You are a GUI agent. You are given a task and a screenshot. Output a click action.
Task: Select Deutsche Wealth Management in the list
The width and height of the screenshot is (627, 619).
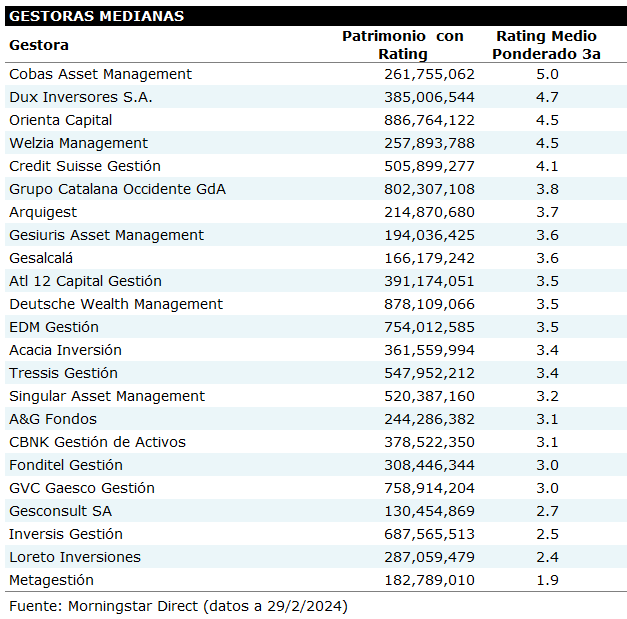point(116,304)
